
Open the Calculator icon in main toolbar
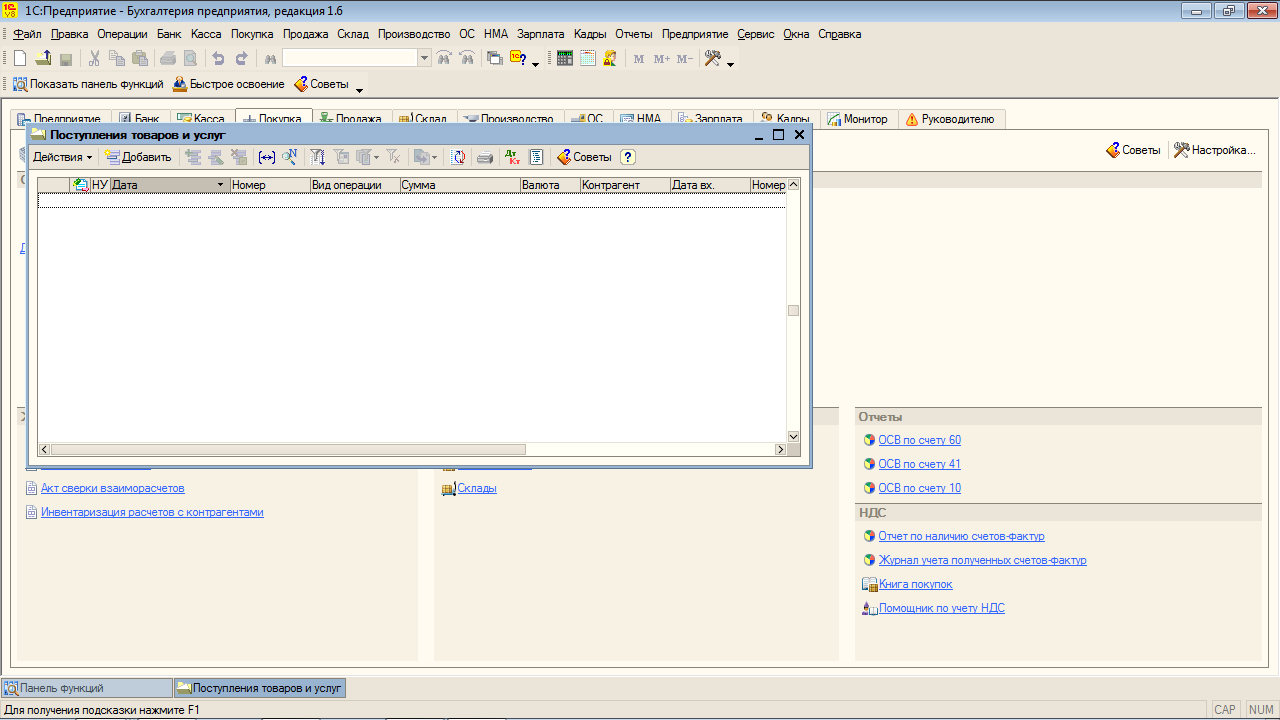565,58
